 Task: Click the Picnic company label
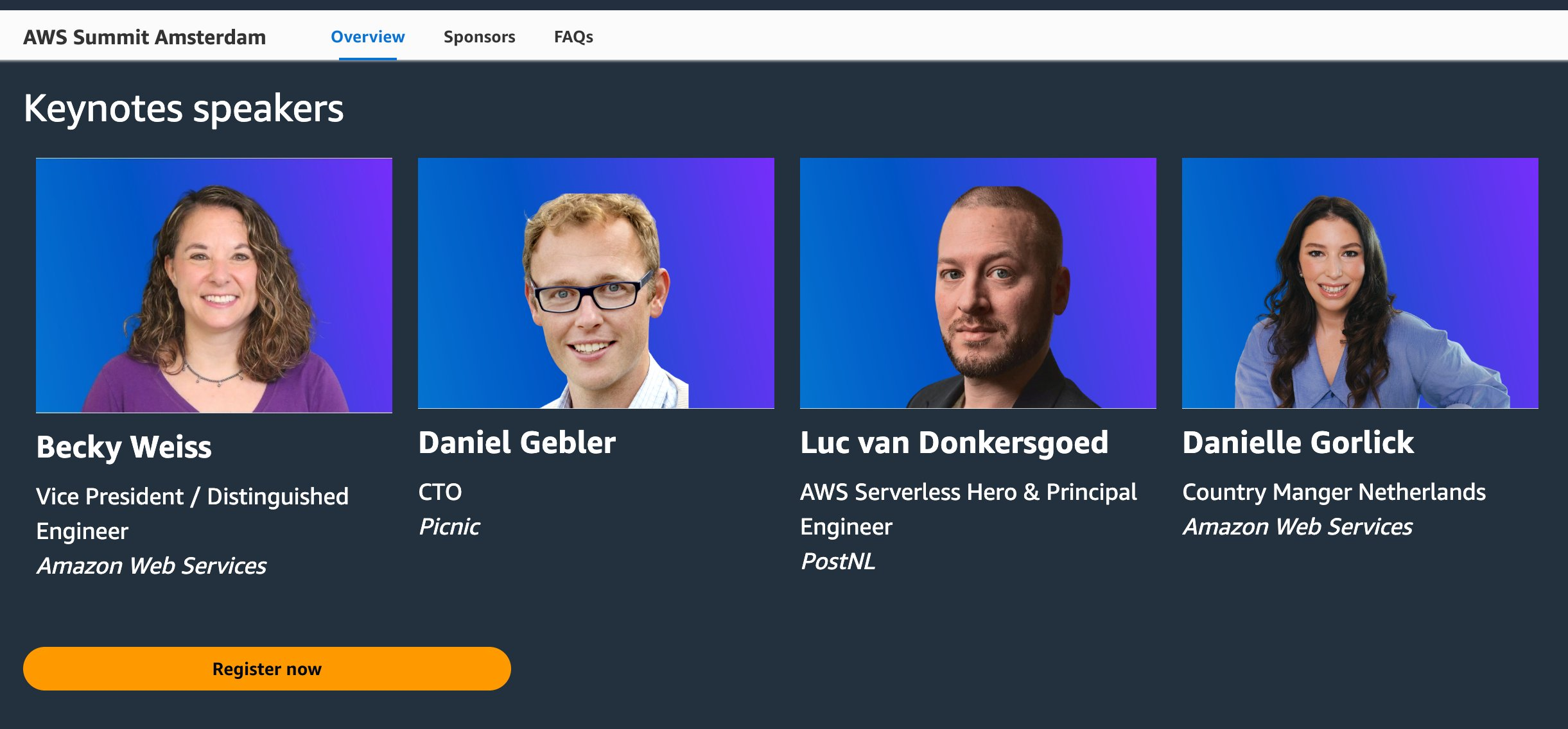449,527
